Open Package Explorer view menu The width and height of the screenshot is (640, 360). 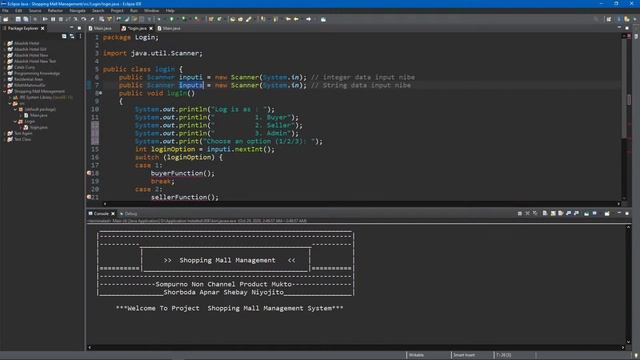click(x=80, y=36)
